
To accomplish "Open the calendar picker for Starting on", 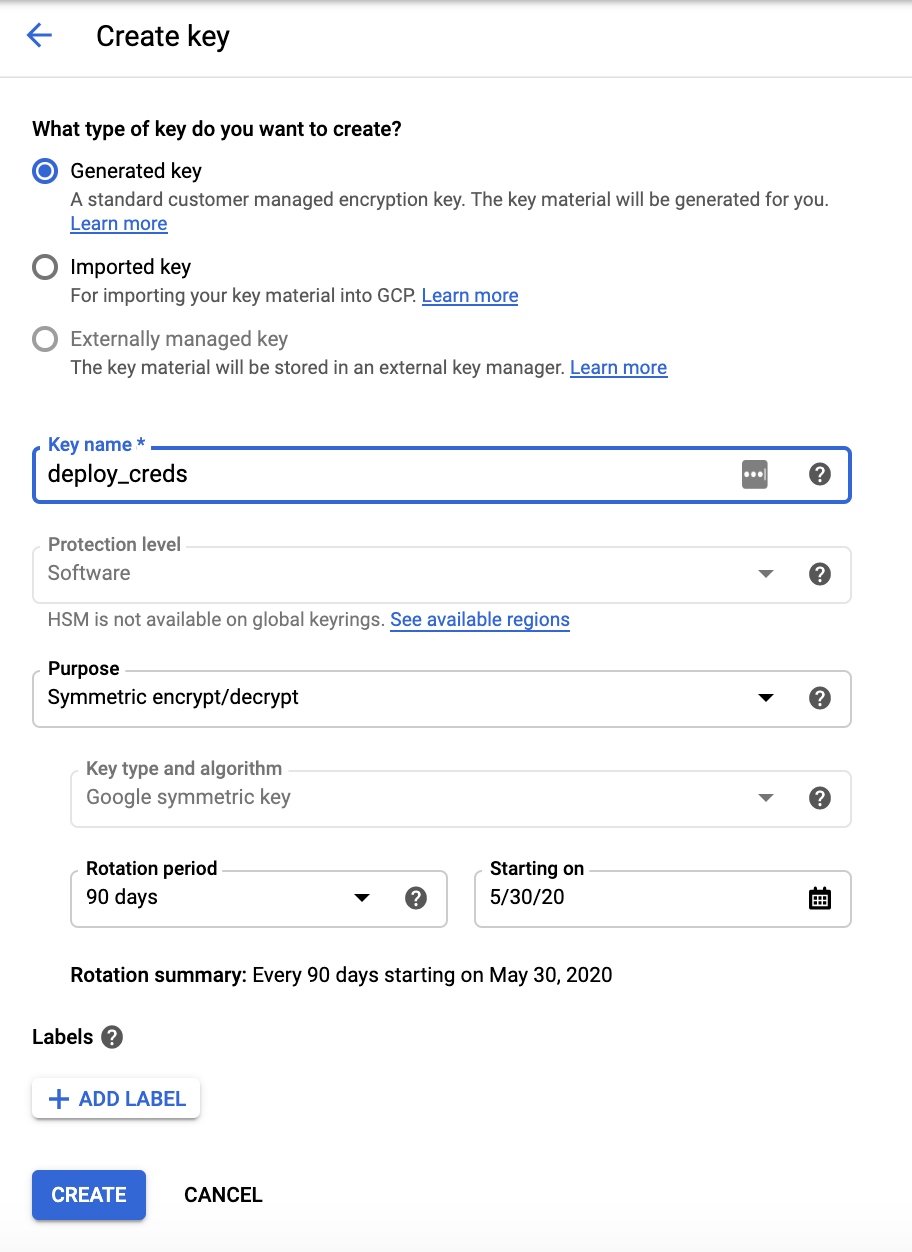I will click(820, 898).
